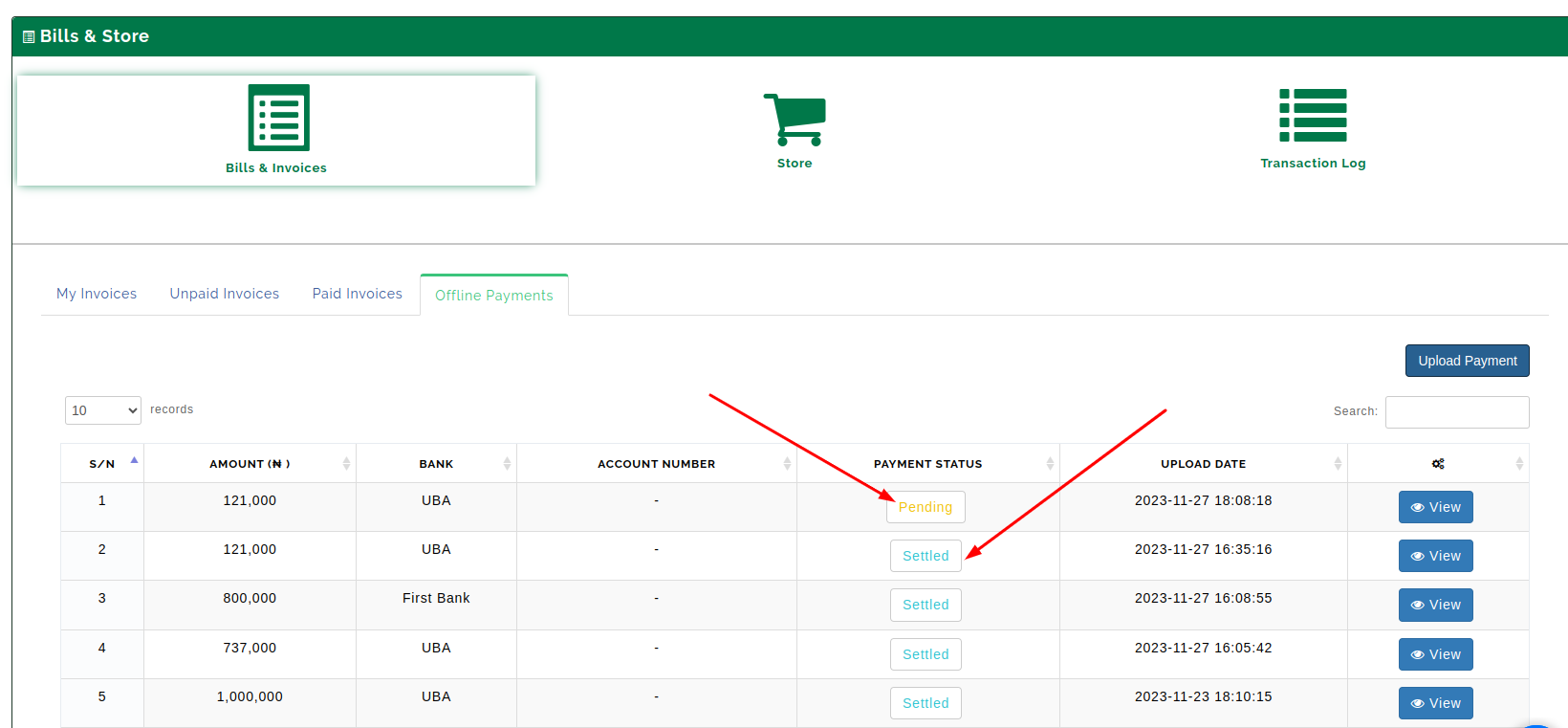Click the upload date 2023-11-27 16:05:42
This screenshot has width=1568, height=728.
(x=1204, y=648)
